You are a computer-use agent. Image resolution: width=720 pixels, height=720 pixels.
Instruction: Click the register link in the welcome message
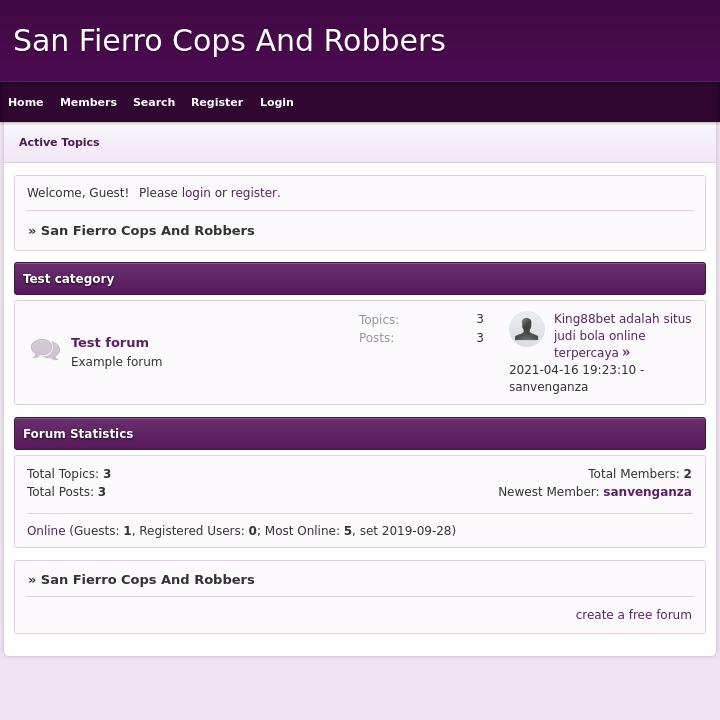(x=254, y=193)
